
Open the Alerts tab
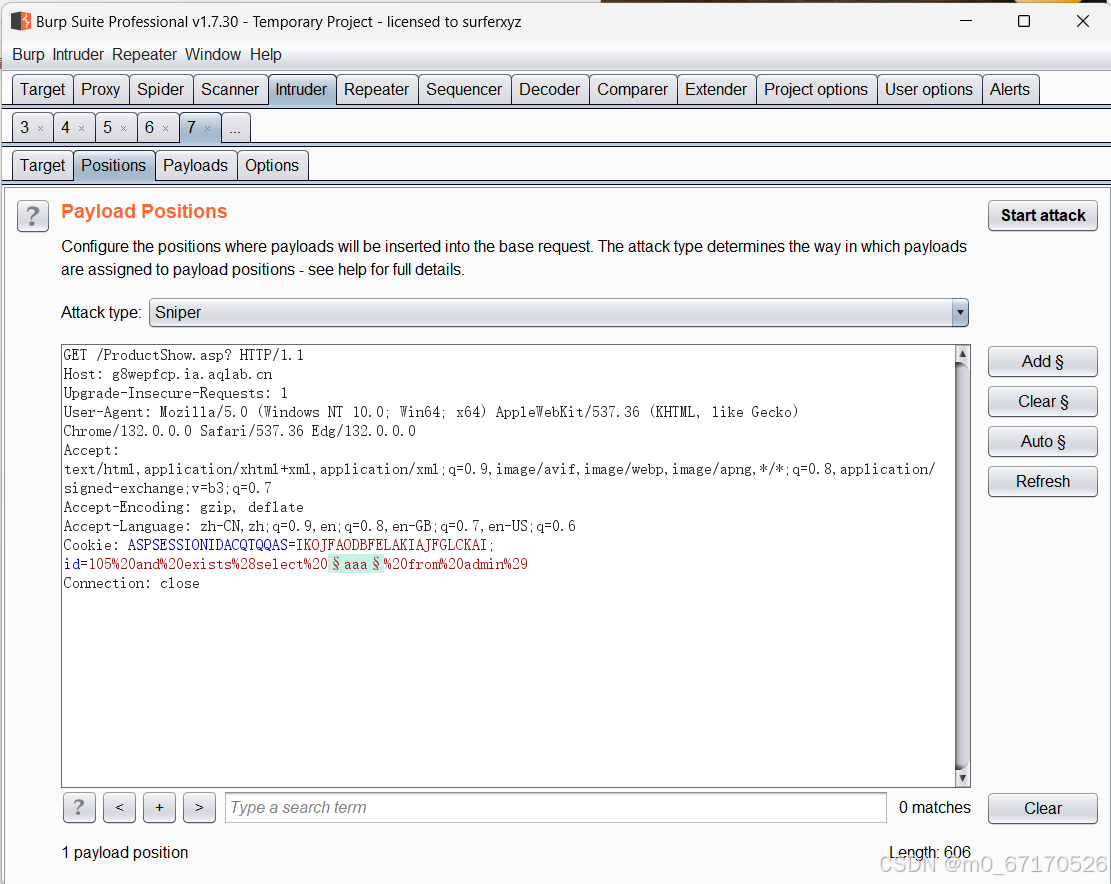pos(1010,89)
